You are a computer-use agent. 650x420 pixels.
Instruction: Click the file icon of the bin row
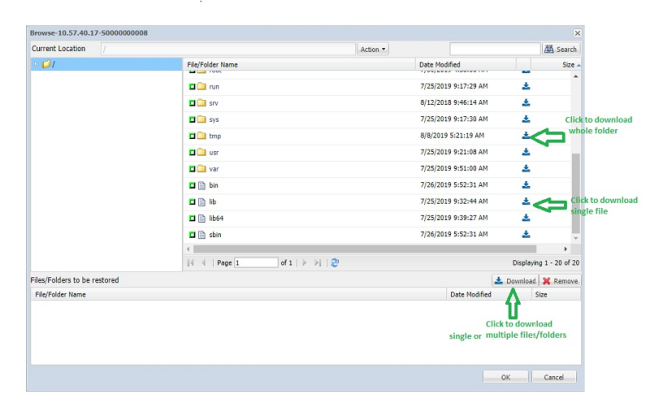click(201, 185)
